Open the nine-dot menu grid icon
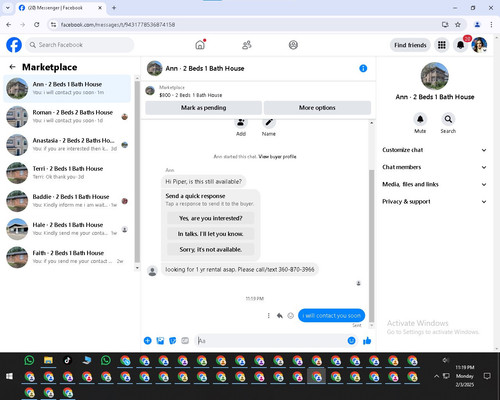Image resolution: width=500 pixels, height=400 pixels. tap(442, 45)
